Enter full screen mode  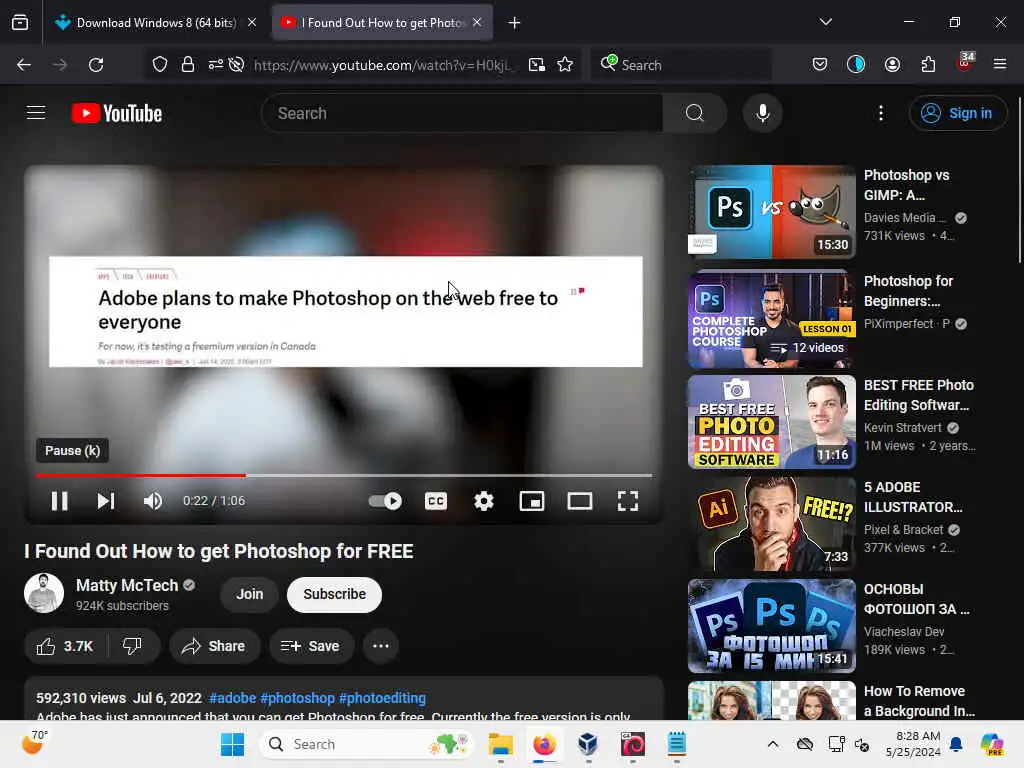click(x=628, y=501)
